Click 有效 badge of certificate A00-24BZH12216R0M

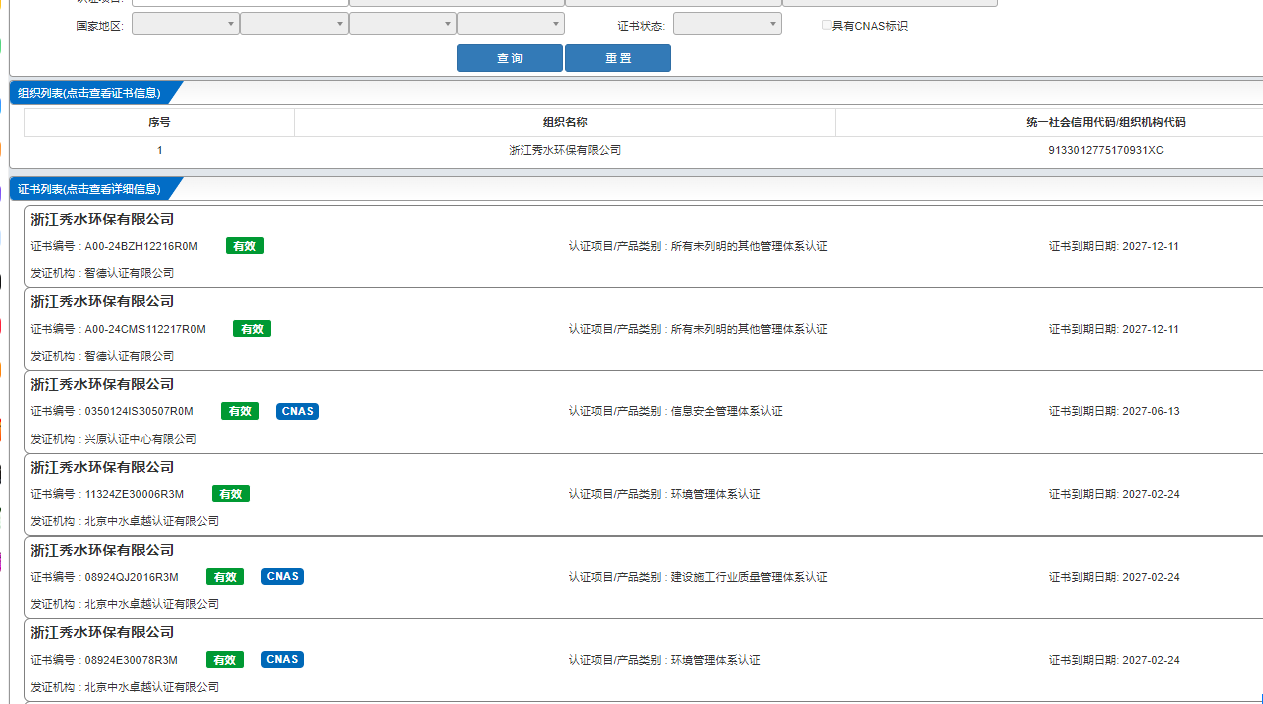[245, 246]
